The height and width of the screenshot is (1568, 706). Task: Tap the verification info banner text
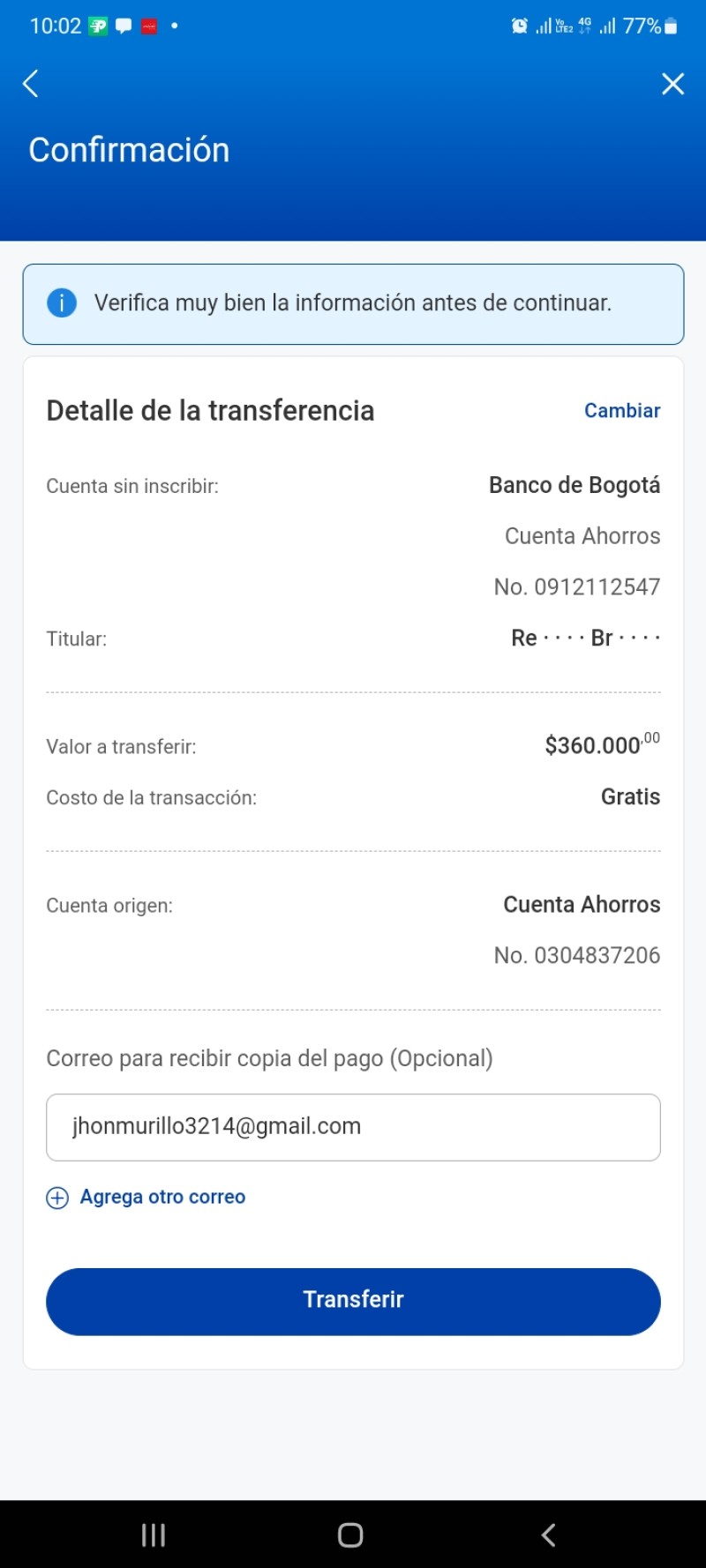pyautogui.click(x=353, y=303)
